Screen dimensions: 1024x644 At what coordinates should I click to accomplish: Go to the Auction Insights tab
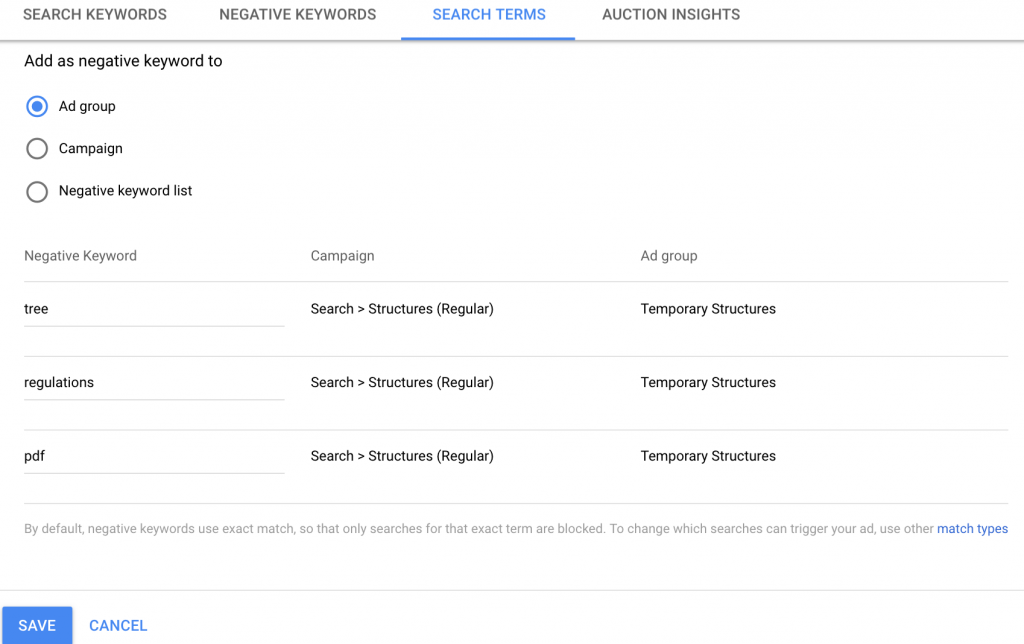[x=671, y=14]
